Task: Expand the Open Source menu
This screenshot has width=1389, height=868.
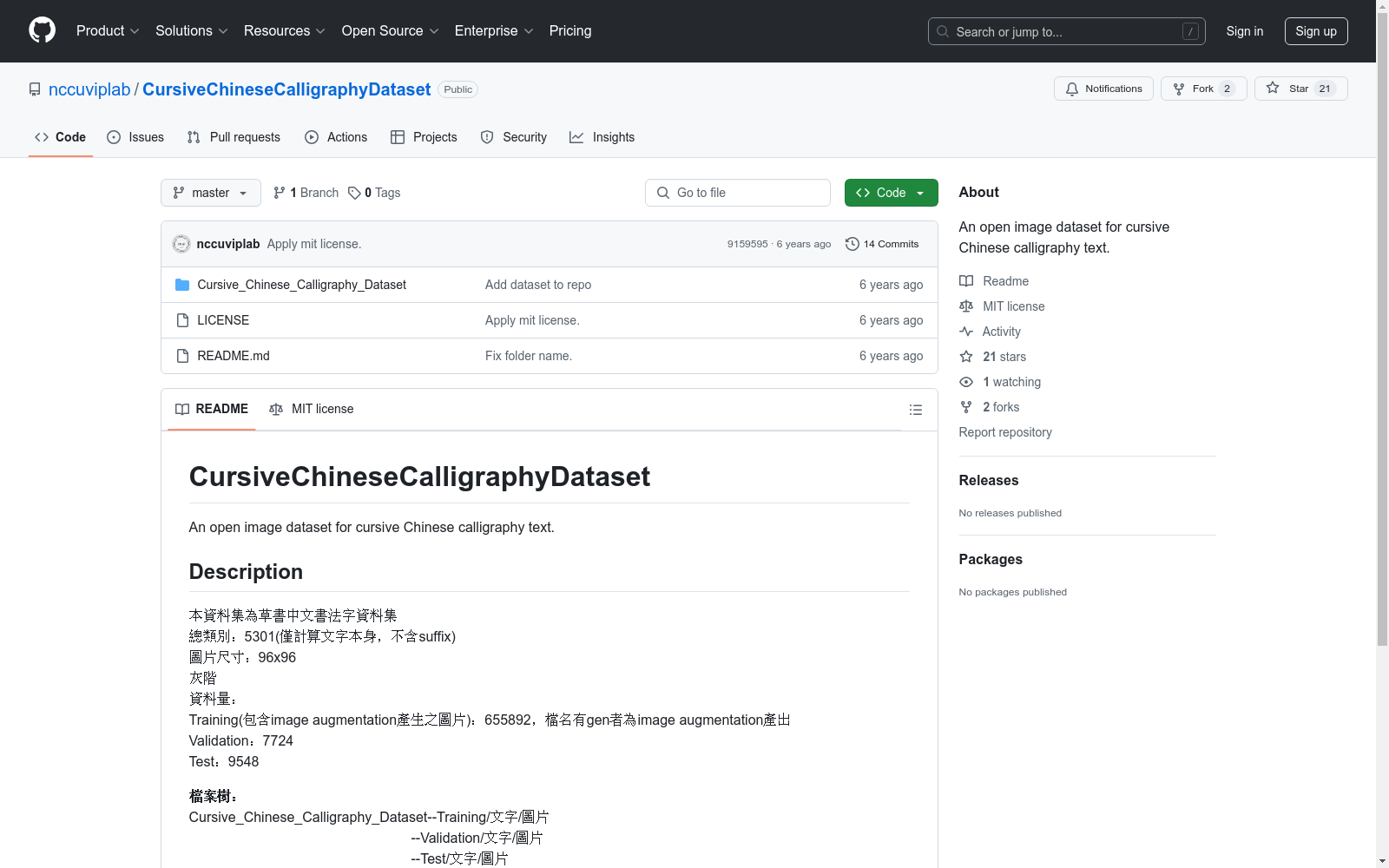Action: coord(391,30)
